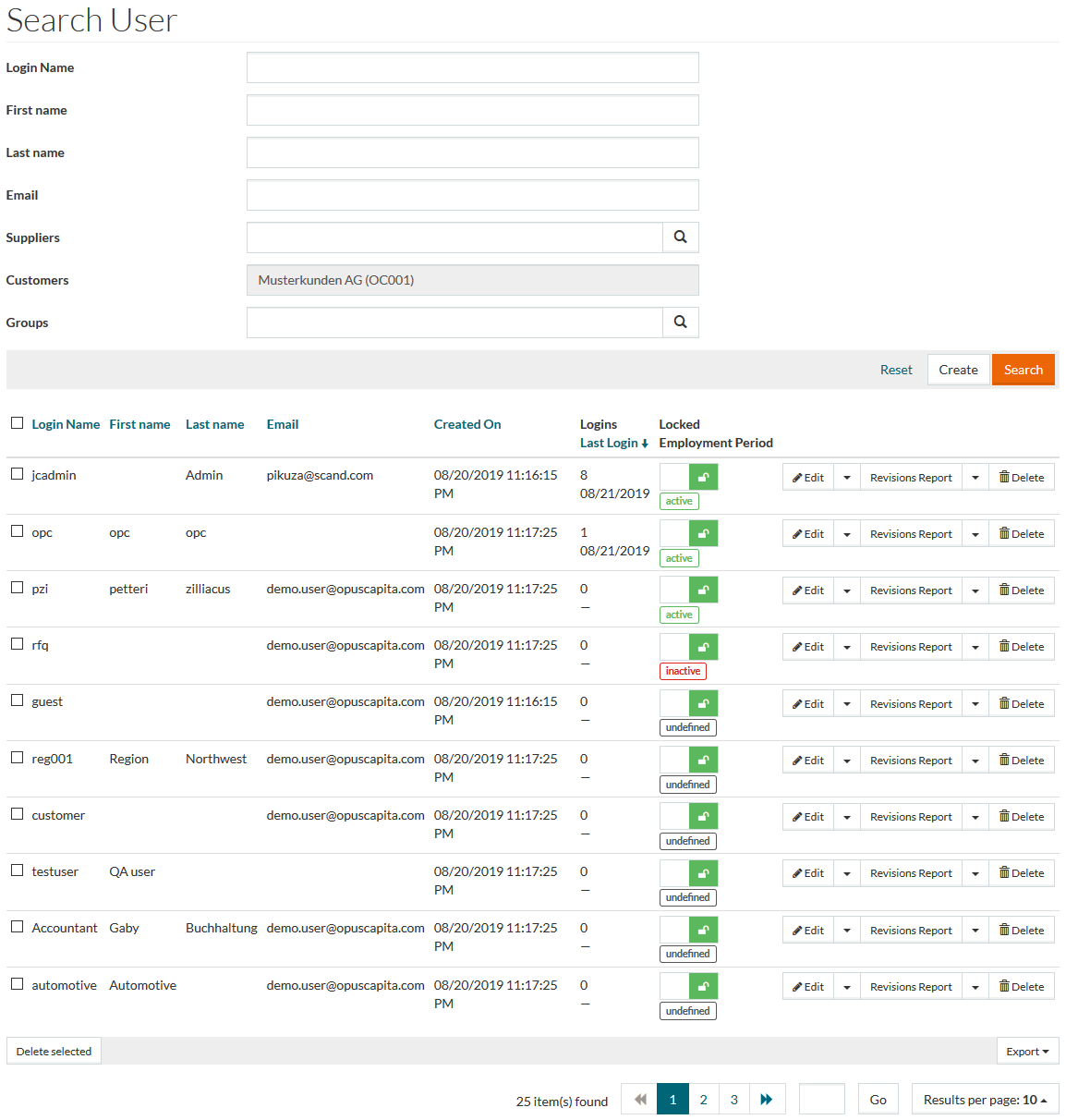Open Revisions Report dropdown arrow for customer
Image resolution: width=1066 pixels, height=1120 pixels.
click(975, 817)
